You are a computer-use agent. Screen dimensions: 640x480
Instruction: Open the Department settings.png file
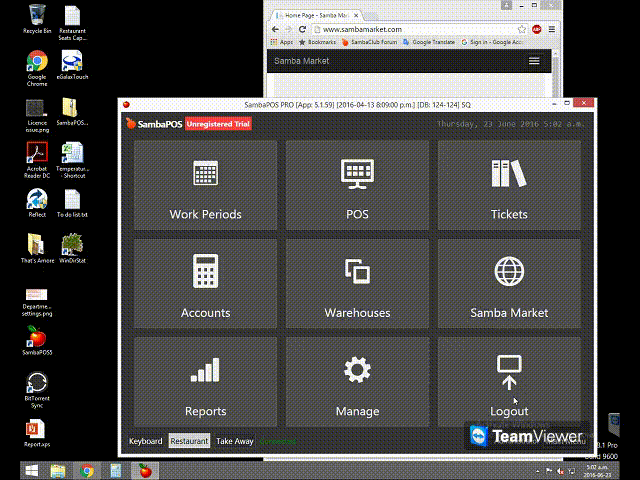[37, 302]
